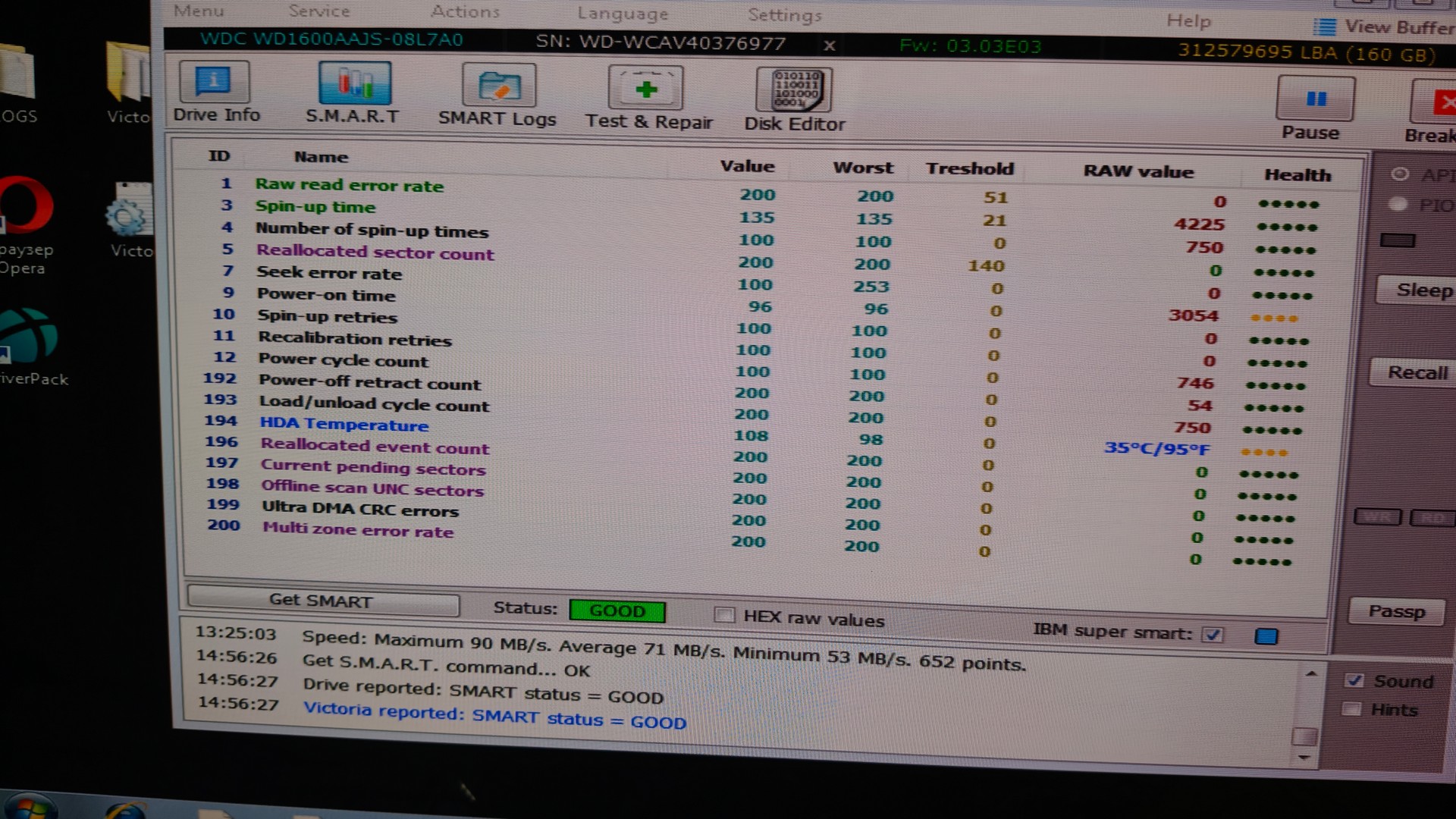Click the blue square next to IBM super smart
1456x819 pixels.
click(x=1266, y=636)
